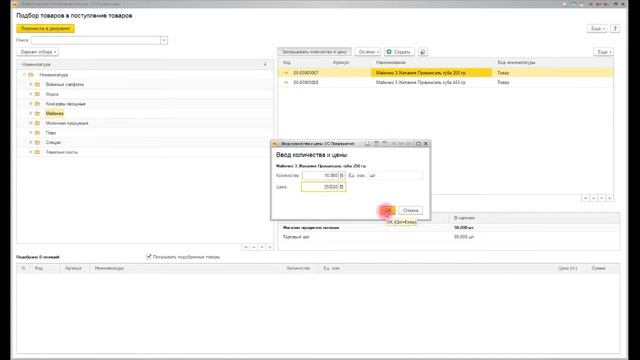Click the root Номенклатура folder icon

point(31,75)
